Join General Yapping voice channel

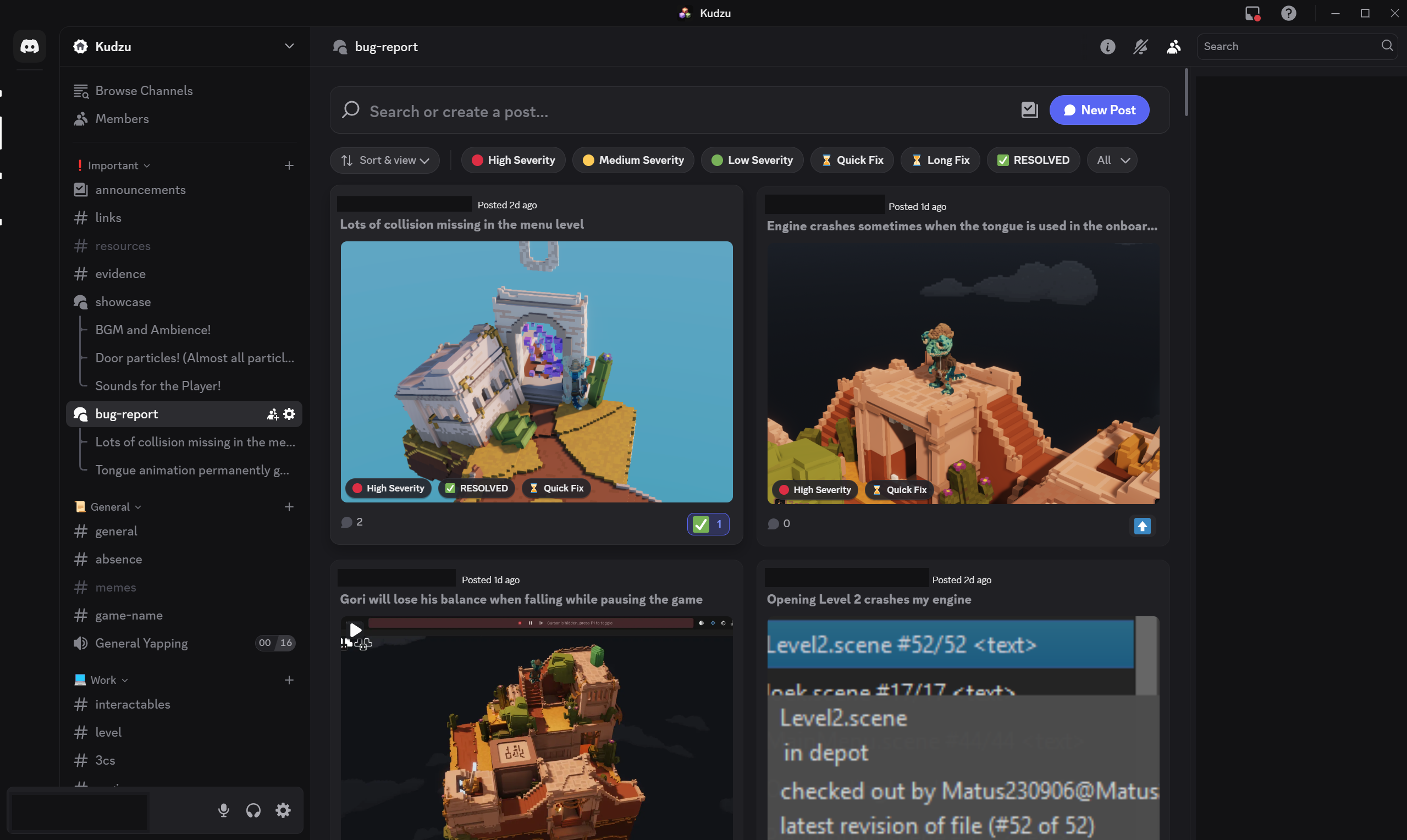click(x=184, y=643)
